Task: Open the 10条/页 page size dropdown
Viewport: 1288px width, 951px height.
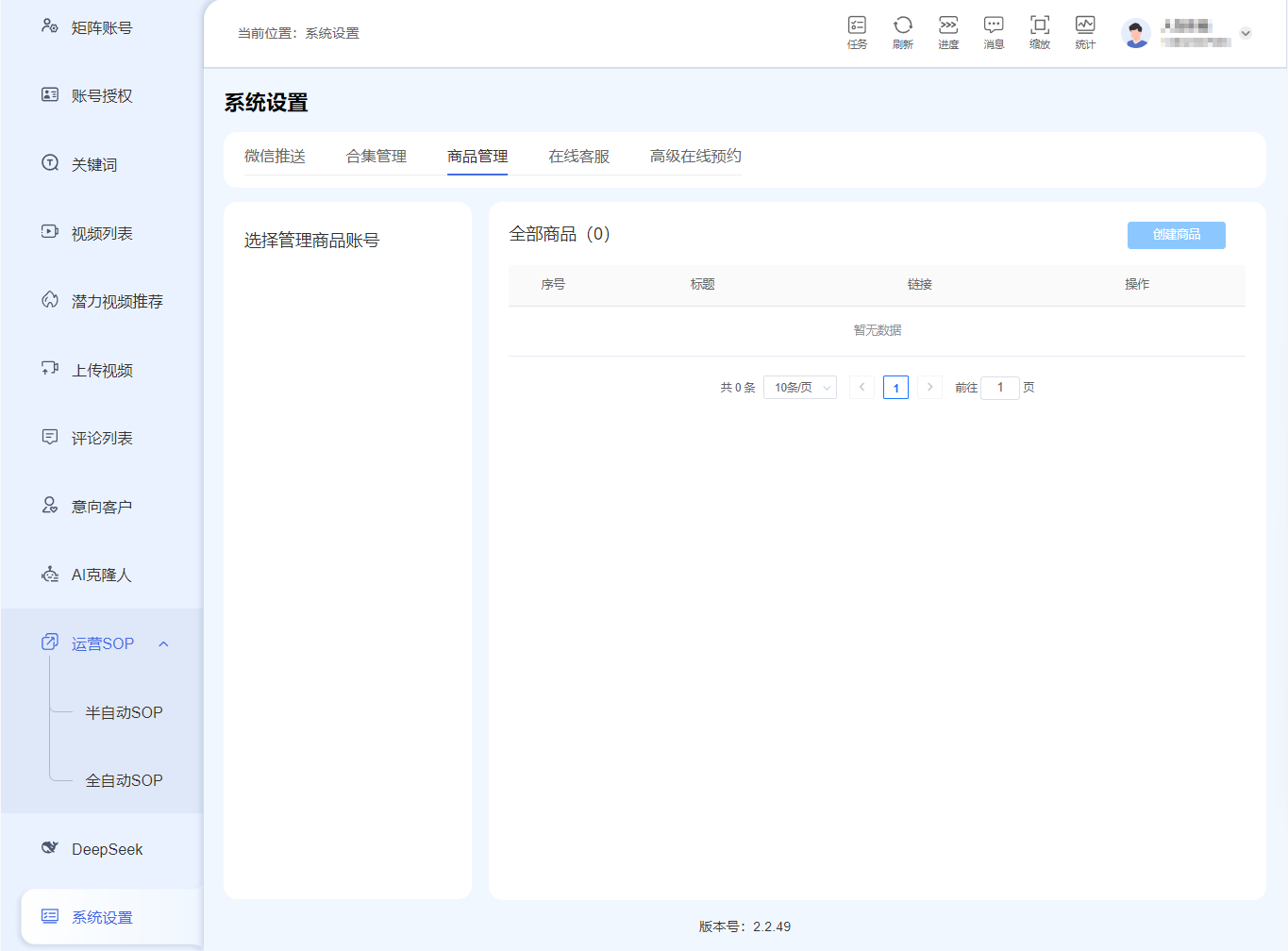Action: (800, 388)
